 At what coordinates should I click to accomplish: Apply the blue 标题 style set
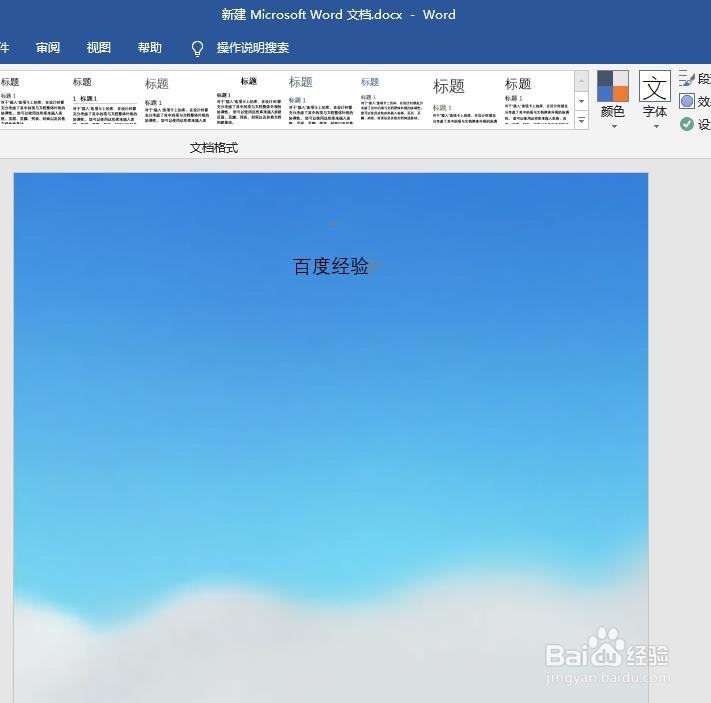point(392,100)
